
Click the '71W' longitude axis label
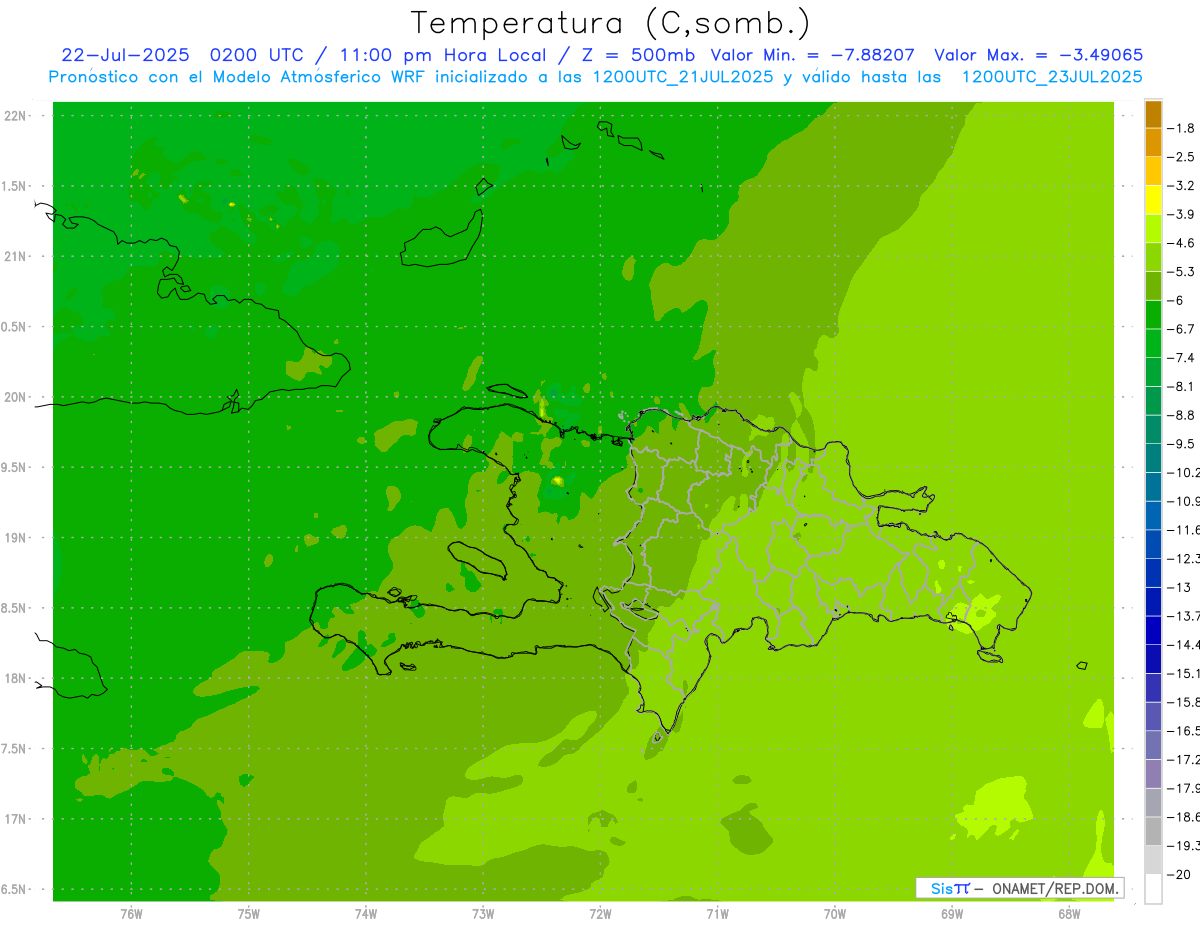pos(717,912)
